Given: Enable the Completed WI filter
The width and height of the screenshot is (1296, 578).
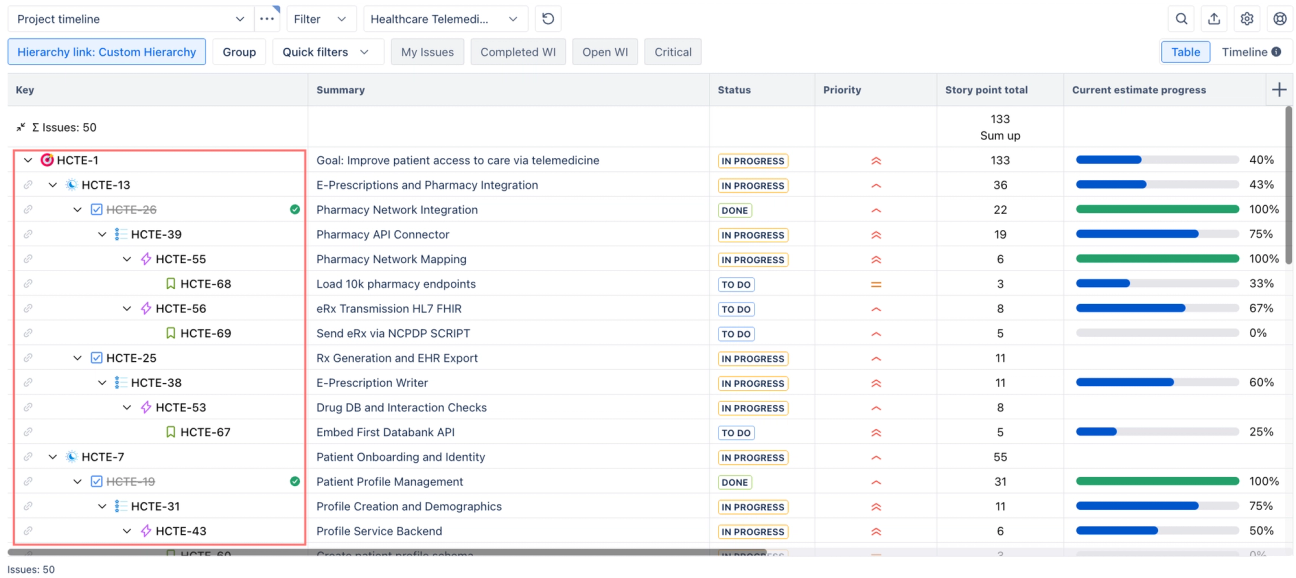Looking at the screenshot, I should tap(518, 51).
